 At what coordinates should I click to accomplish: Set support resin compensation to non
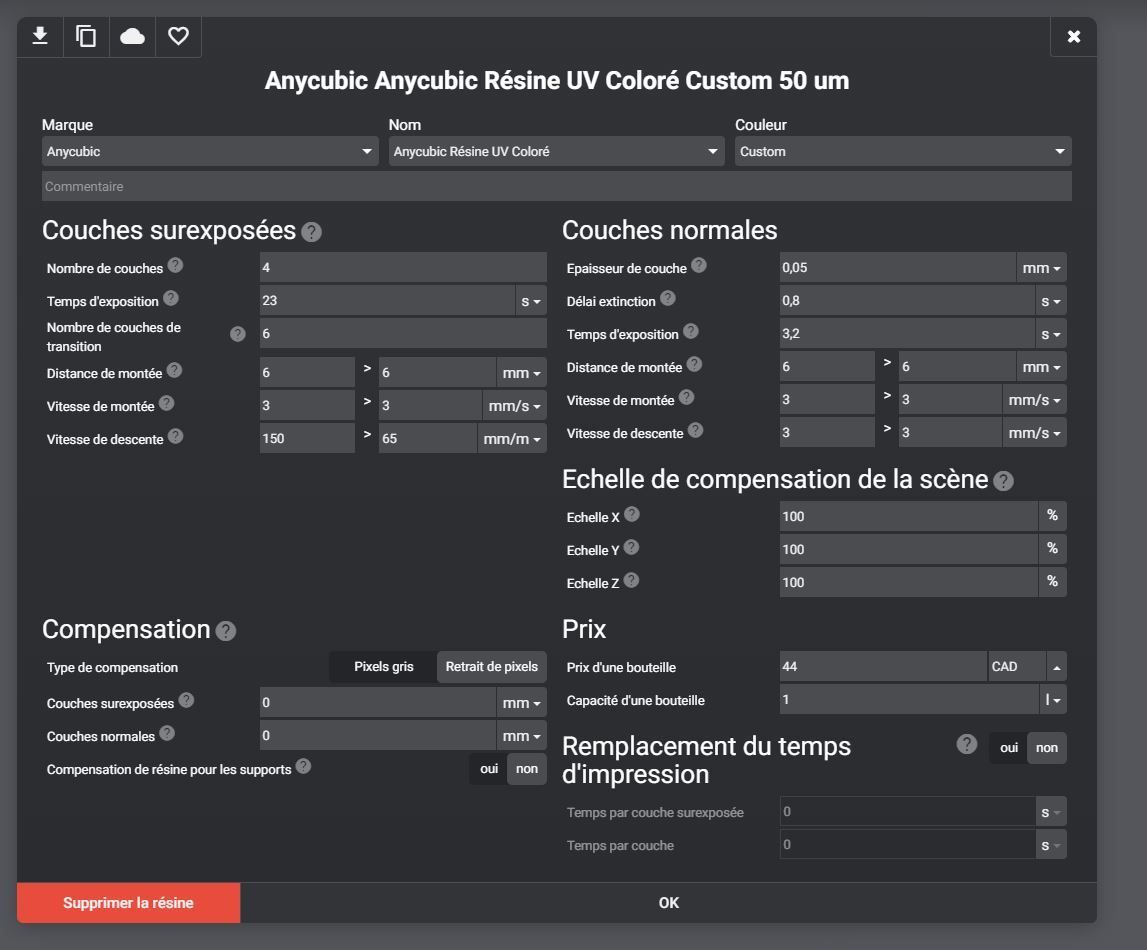click(526, 769)
